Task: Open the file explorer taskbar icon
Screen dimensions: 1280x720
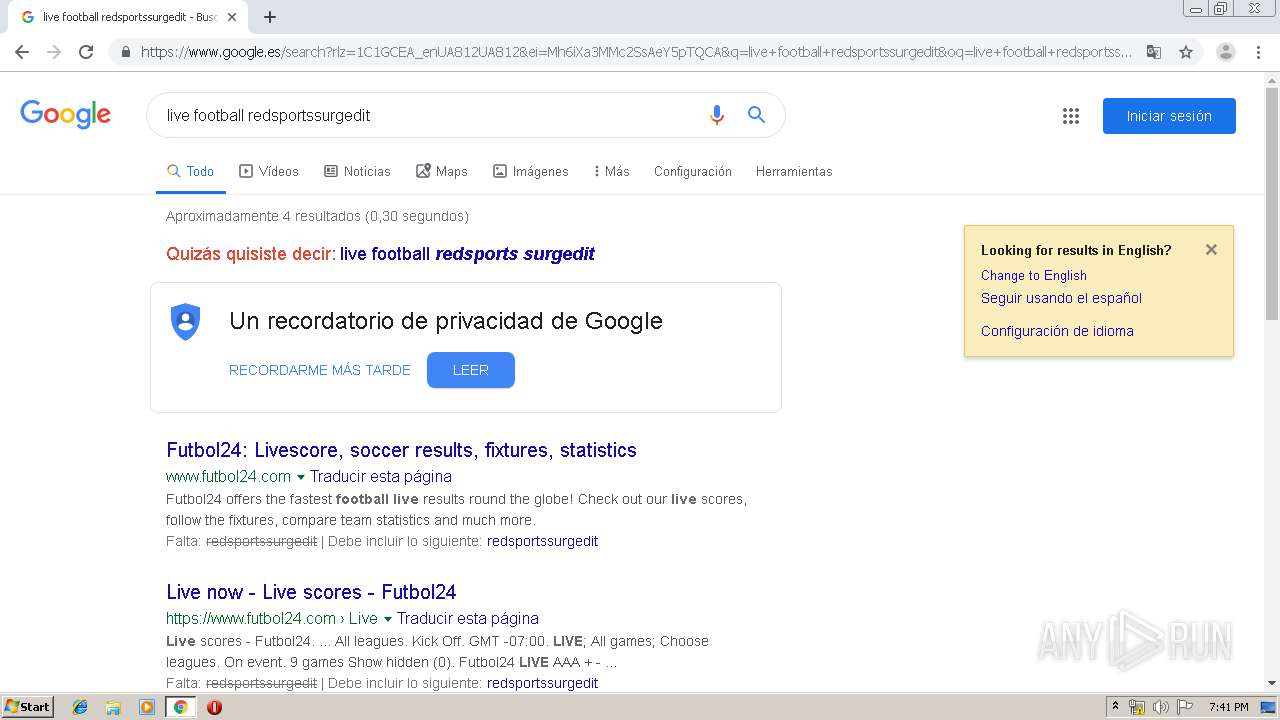Action: (x=113, y=707)
